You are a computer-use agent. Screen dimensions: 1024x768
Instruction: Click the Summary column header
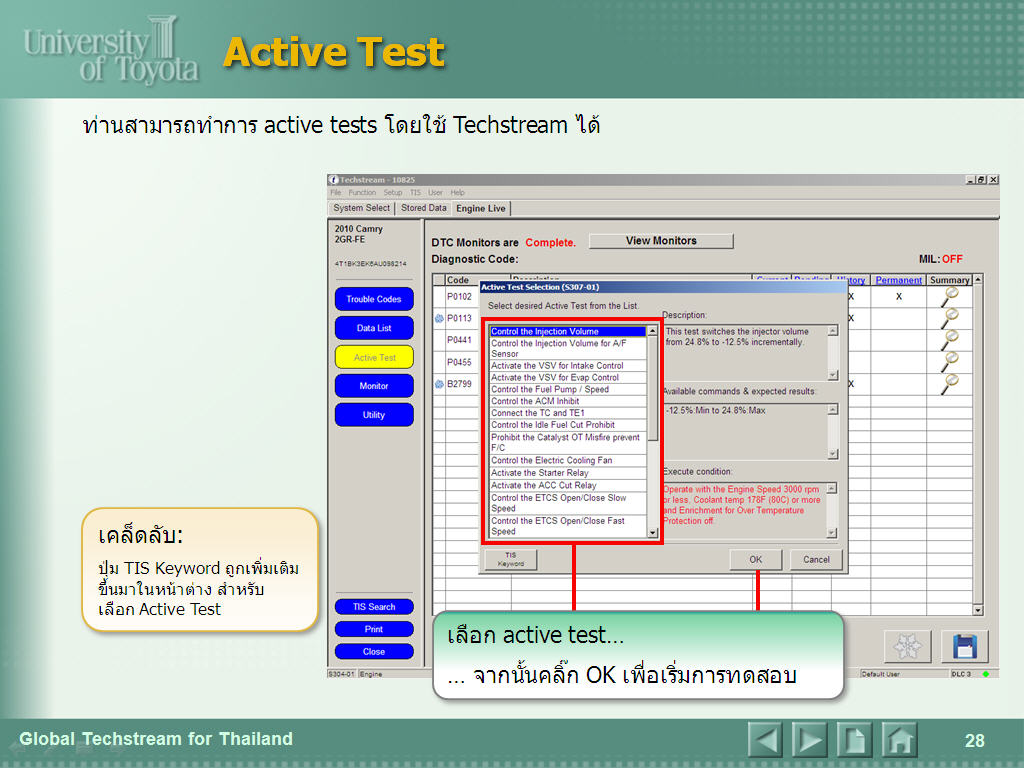tap(950, 280)
